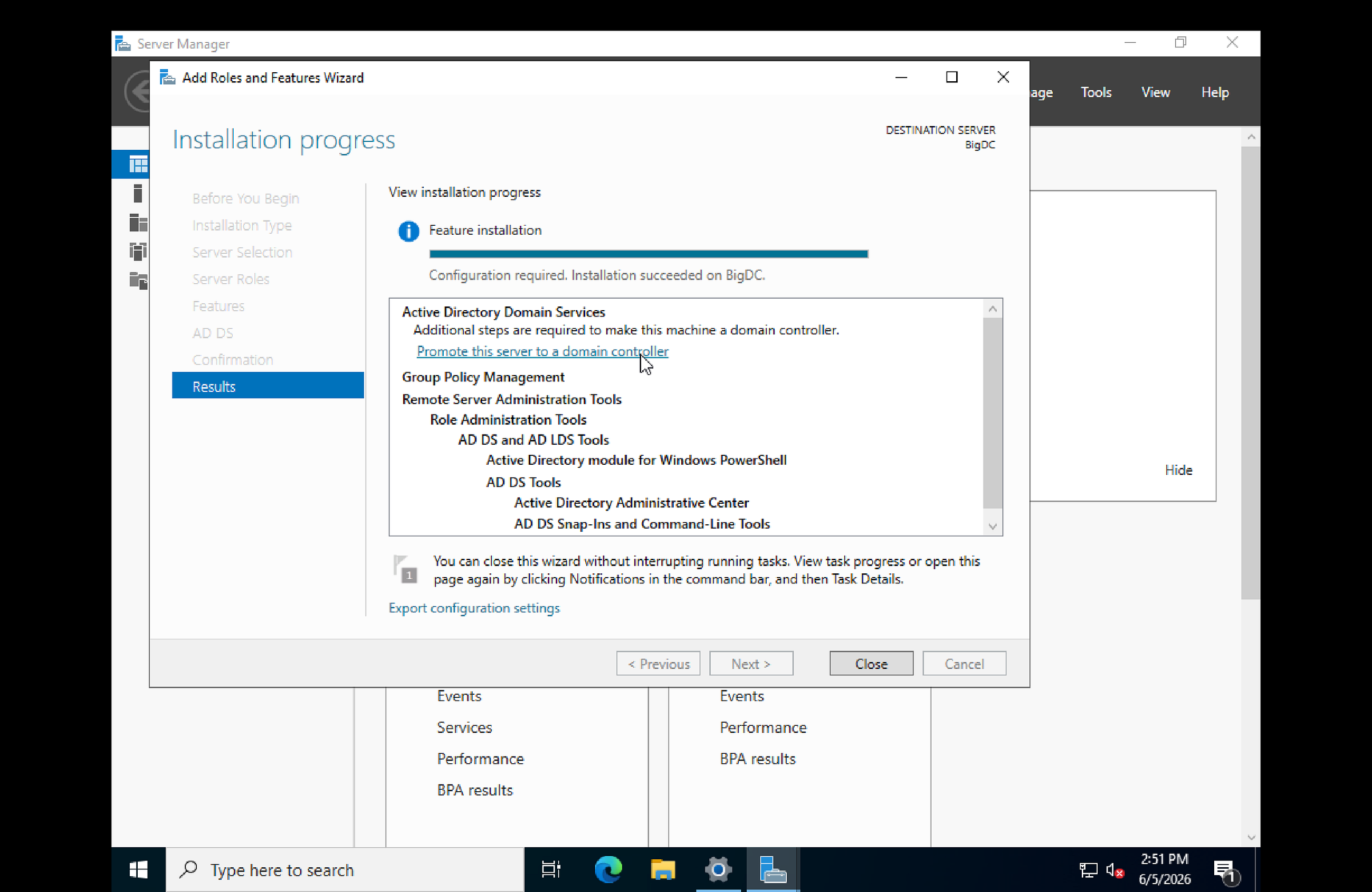Image resolution: width=1372 pixels, height=892 pixels.
Task: Click the taskbar search input box
Action: point(345,869)
